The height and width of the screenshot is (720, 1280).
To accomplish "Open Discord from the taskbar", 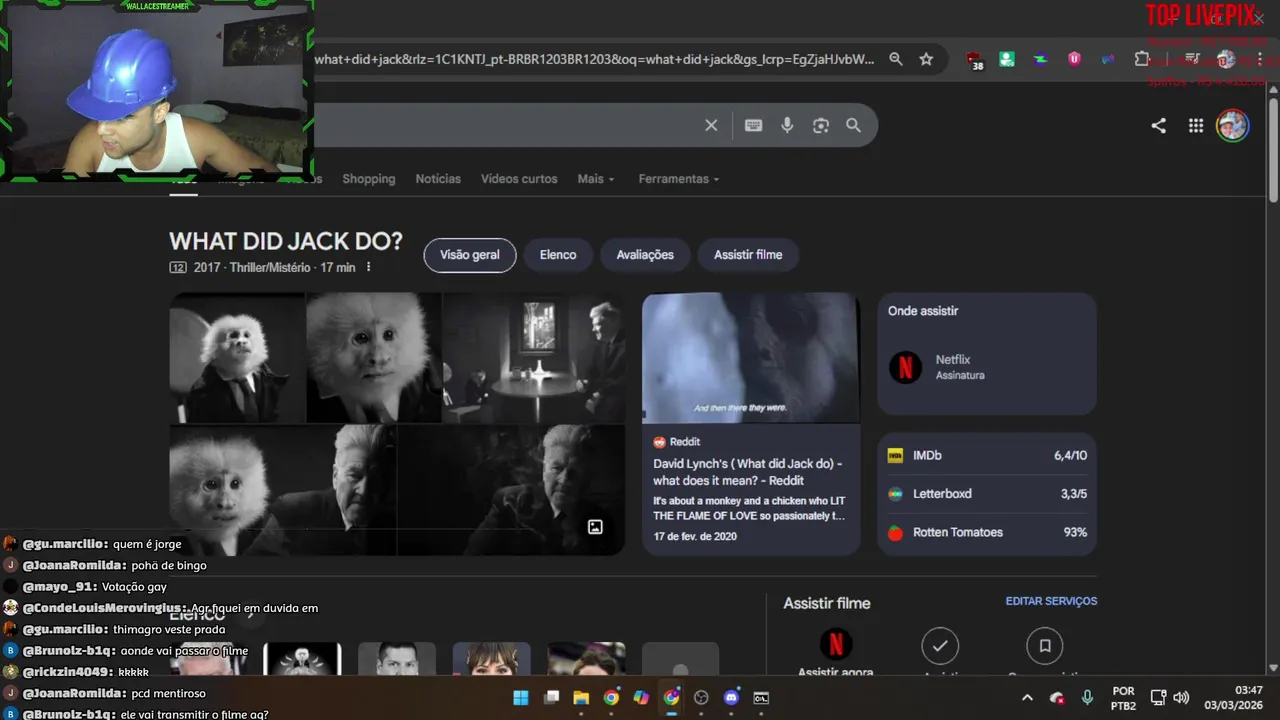I will [731, 697].
